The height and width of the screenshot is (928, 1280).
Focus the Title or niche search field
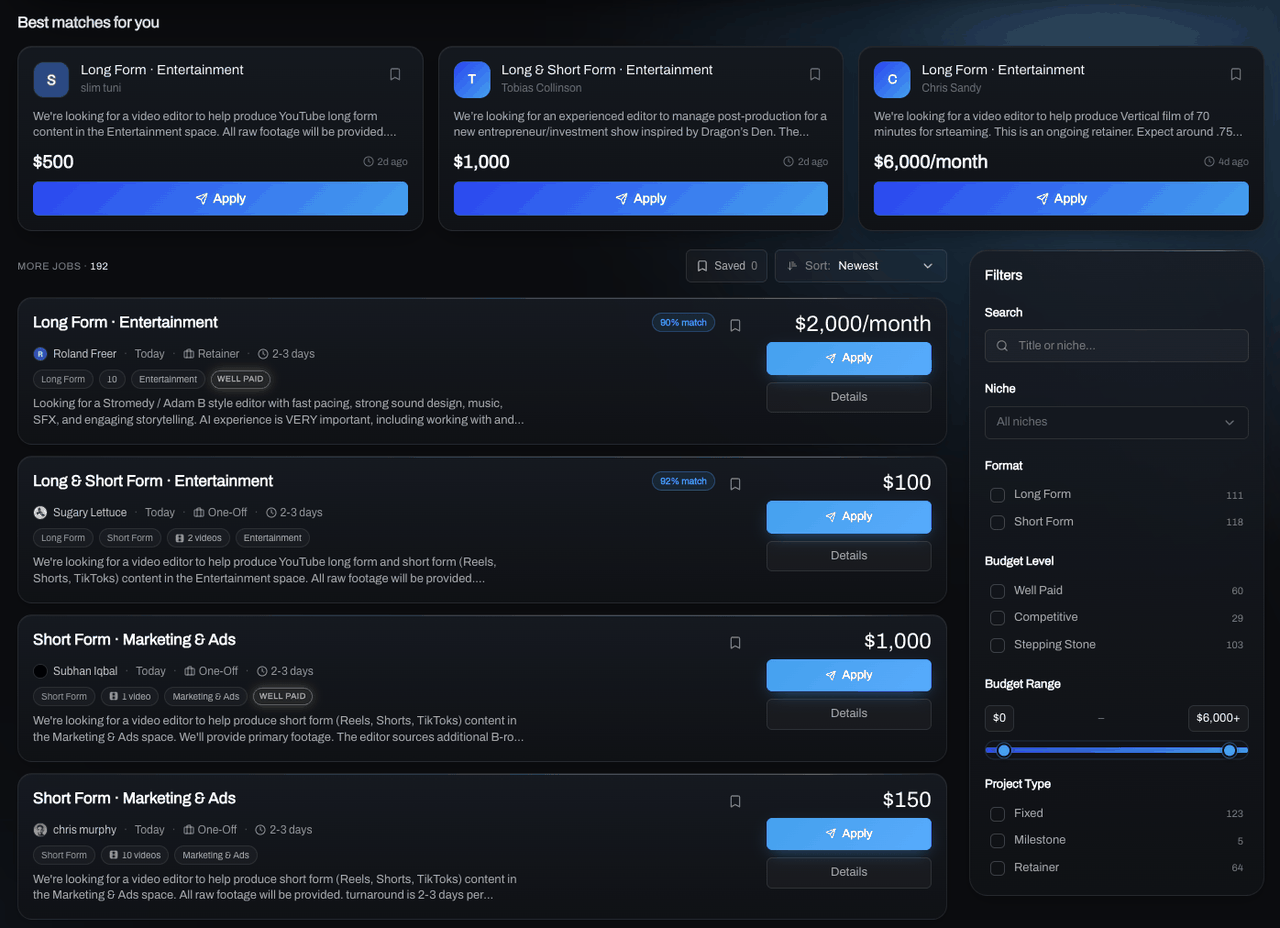tap(1116, 346)
